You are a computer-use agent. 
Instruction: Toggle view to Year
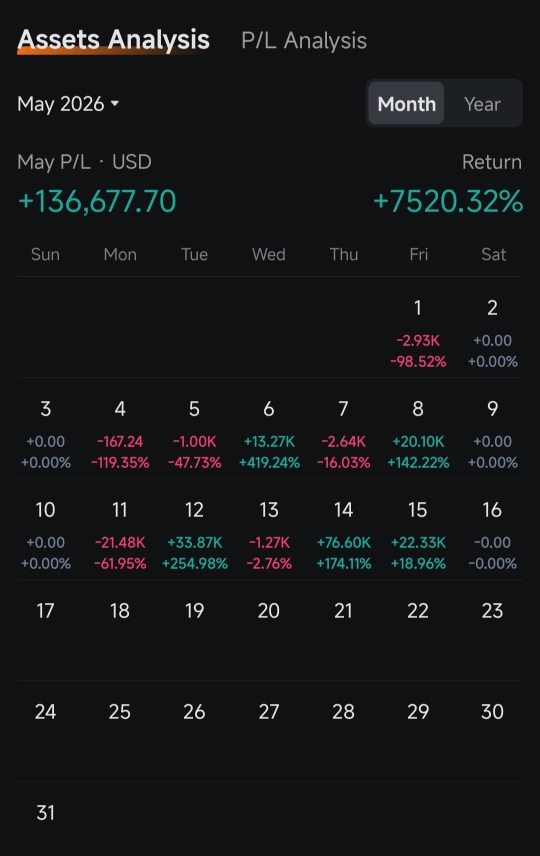[x=482, y=104]
